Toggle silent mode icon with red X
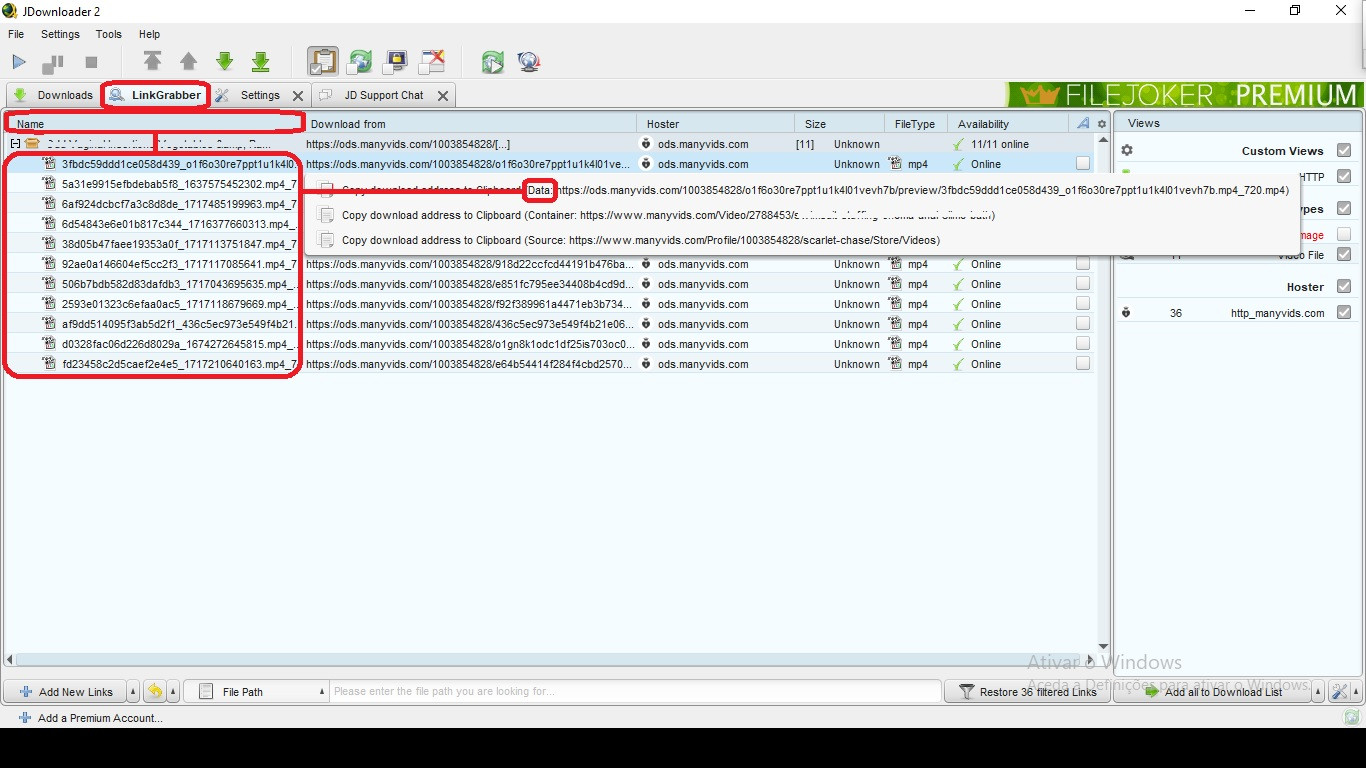Viewport: 1366px width, 768px height. tap(432, 62)
